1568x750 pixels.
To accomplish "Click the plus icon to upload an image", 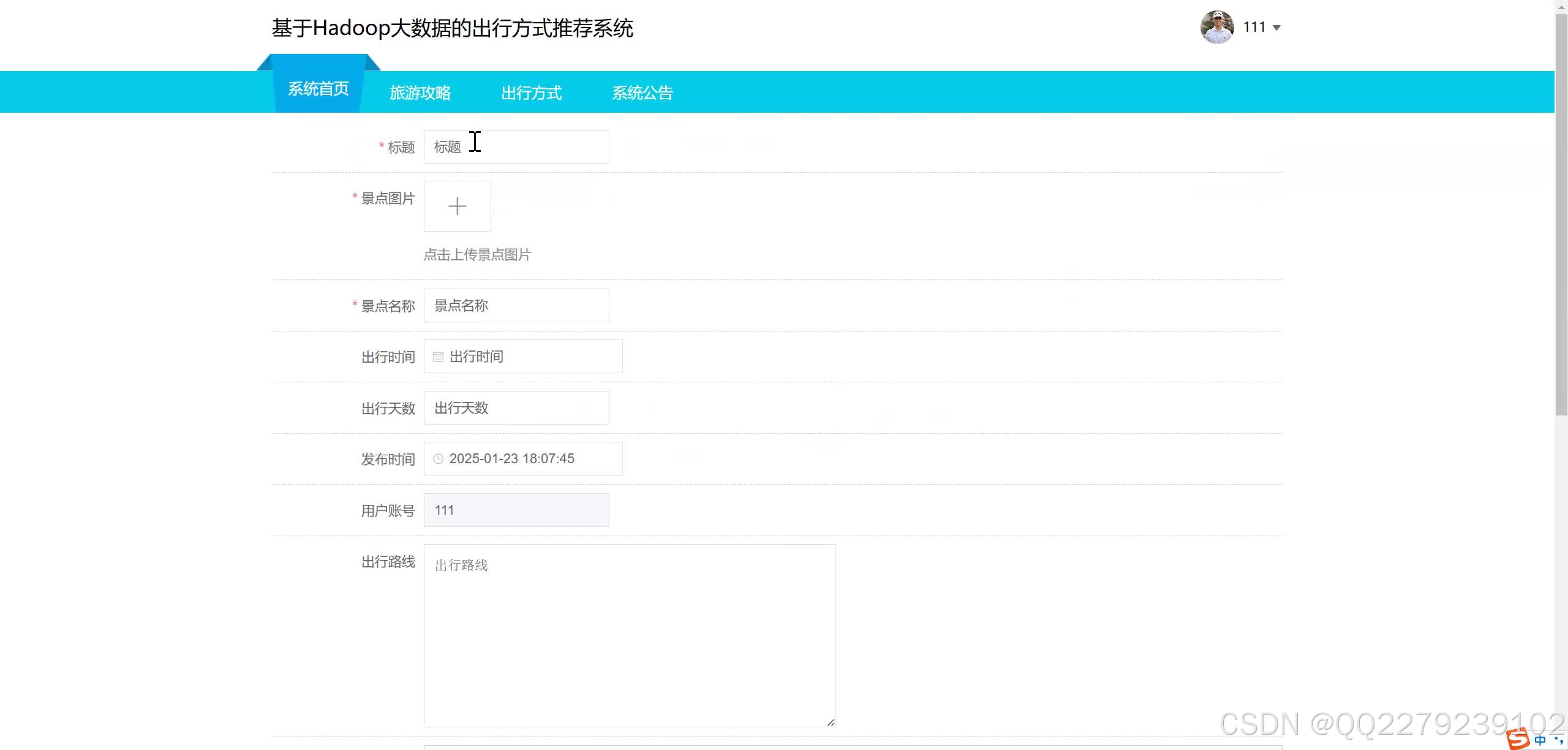I will click(x=457, y=206).
